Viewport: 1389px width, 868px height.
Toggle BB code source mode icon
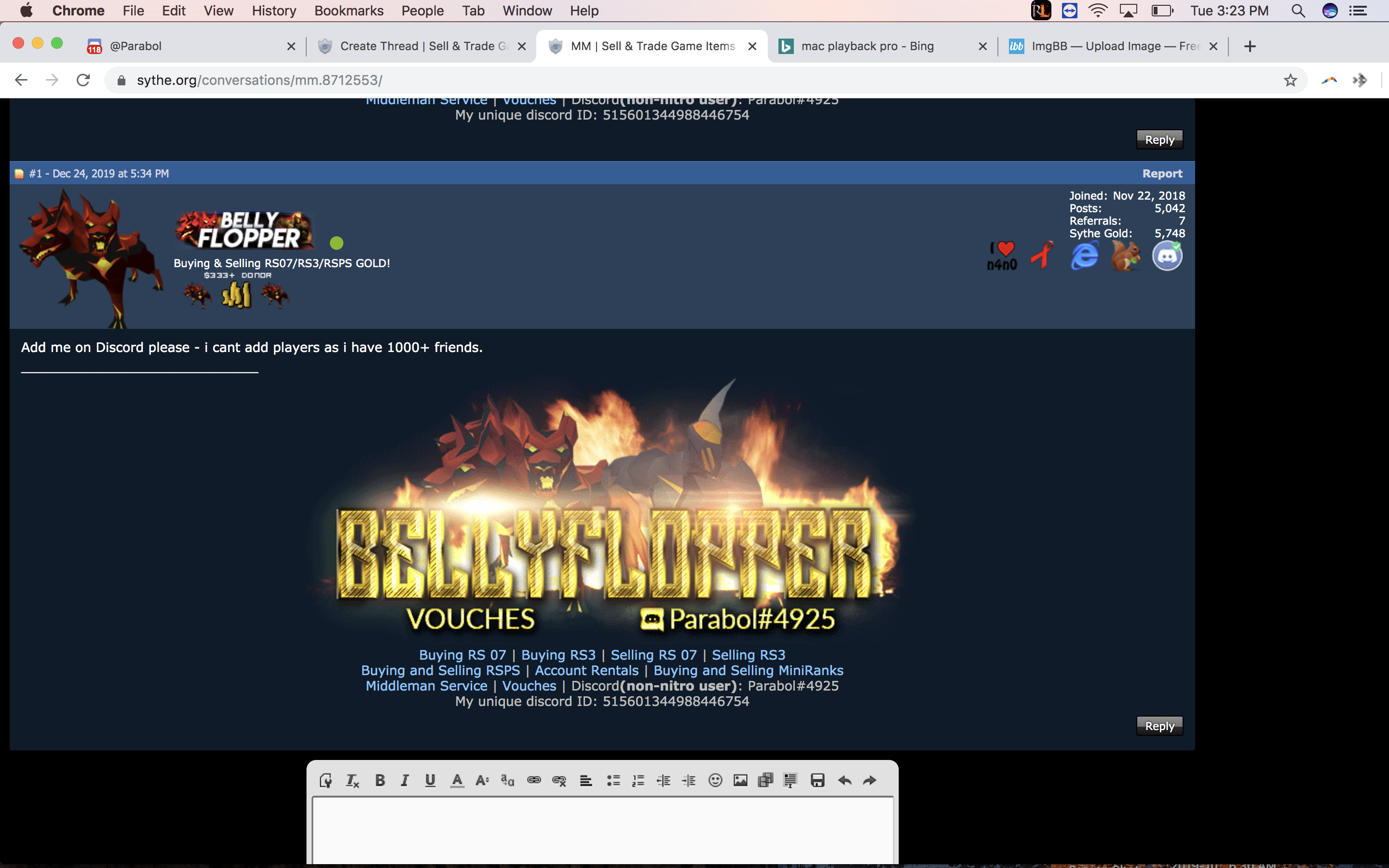click(x=326, y=780)
